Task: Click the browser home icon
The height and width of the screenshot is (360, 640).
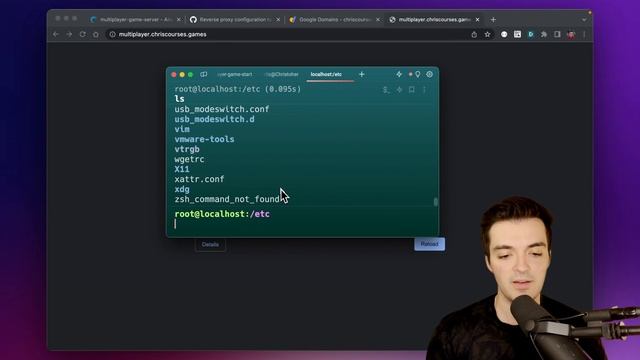Action: (x=96, y=34)
